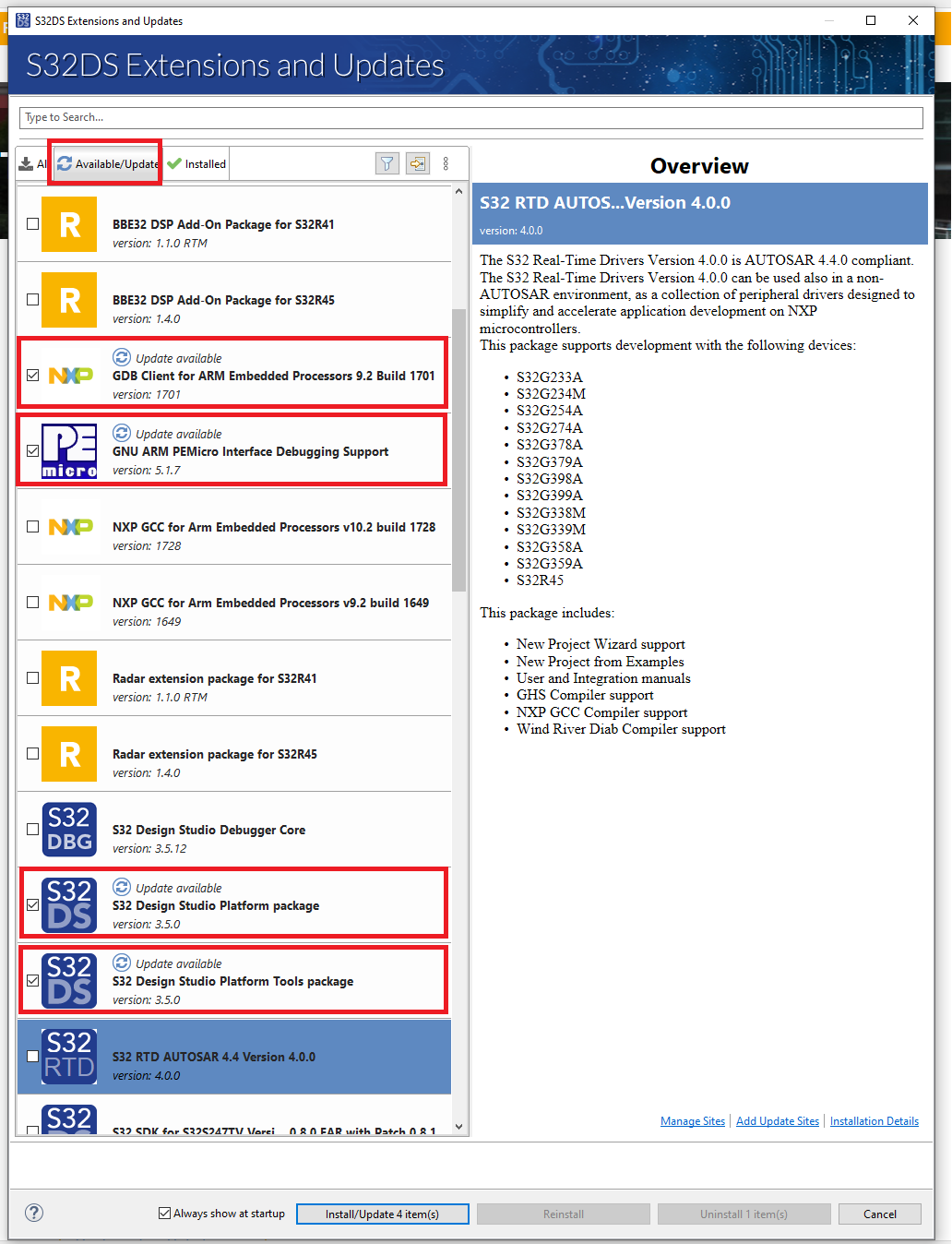Click the S32 RTD AUTOSAR package icon

point(69,1056)
